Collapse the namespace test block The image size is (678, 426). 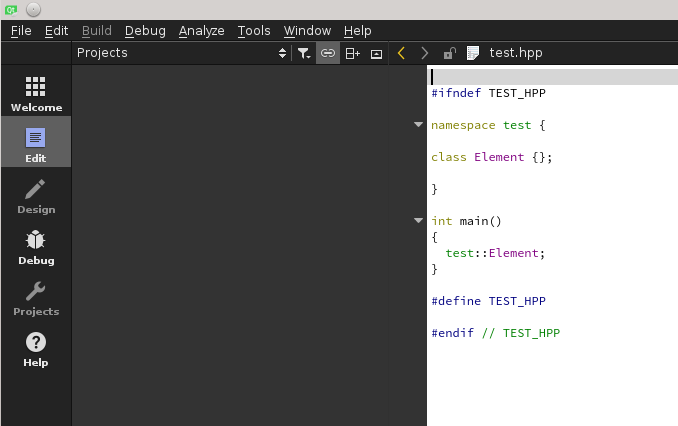[418, 125]
